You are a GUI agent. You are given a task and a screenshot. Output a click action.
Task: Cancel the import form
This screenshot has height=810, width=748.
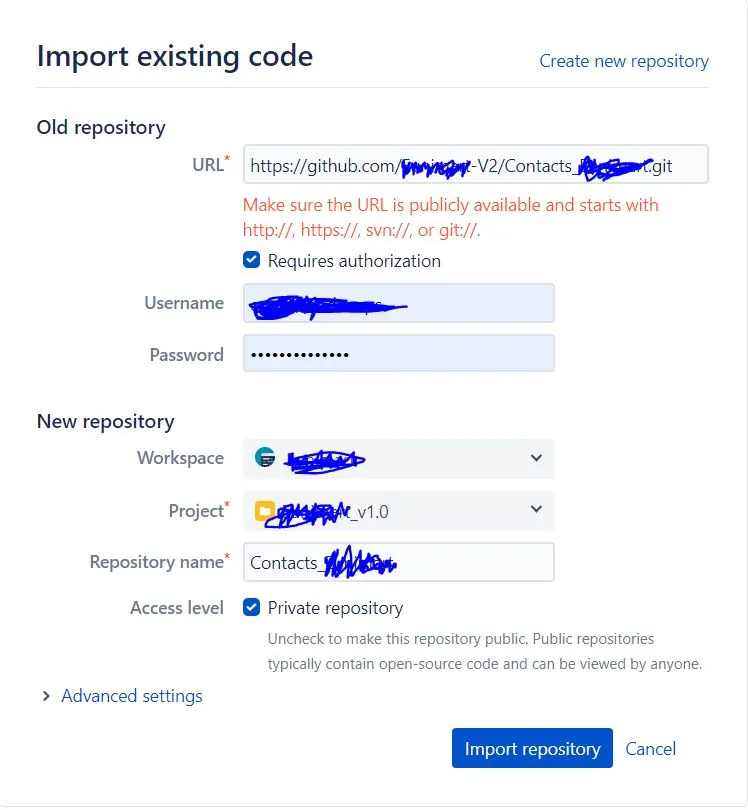(650, 748)
